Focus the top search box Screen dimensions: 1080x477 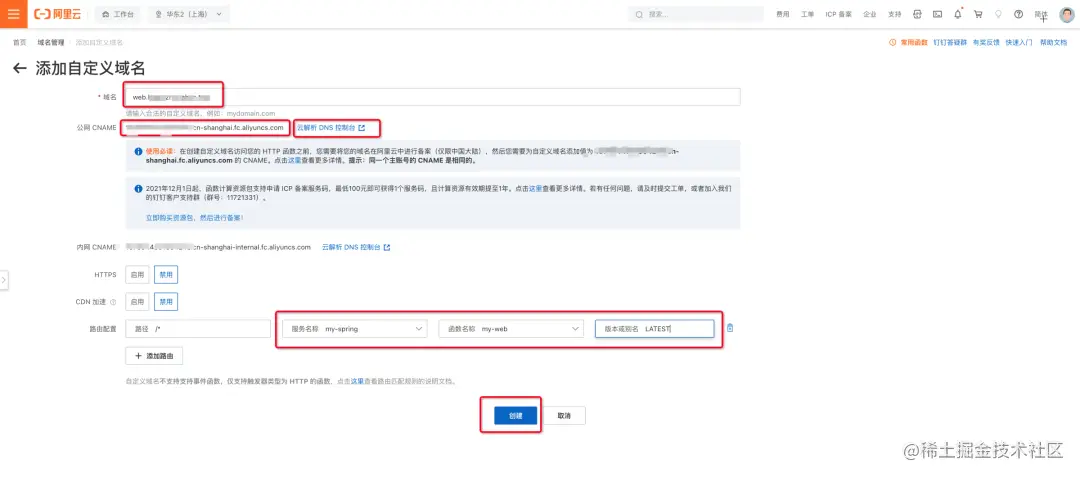[x=696, y=14]
